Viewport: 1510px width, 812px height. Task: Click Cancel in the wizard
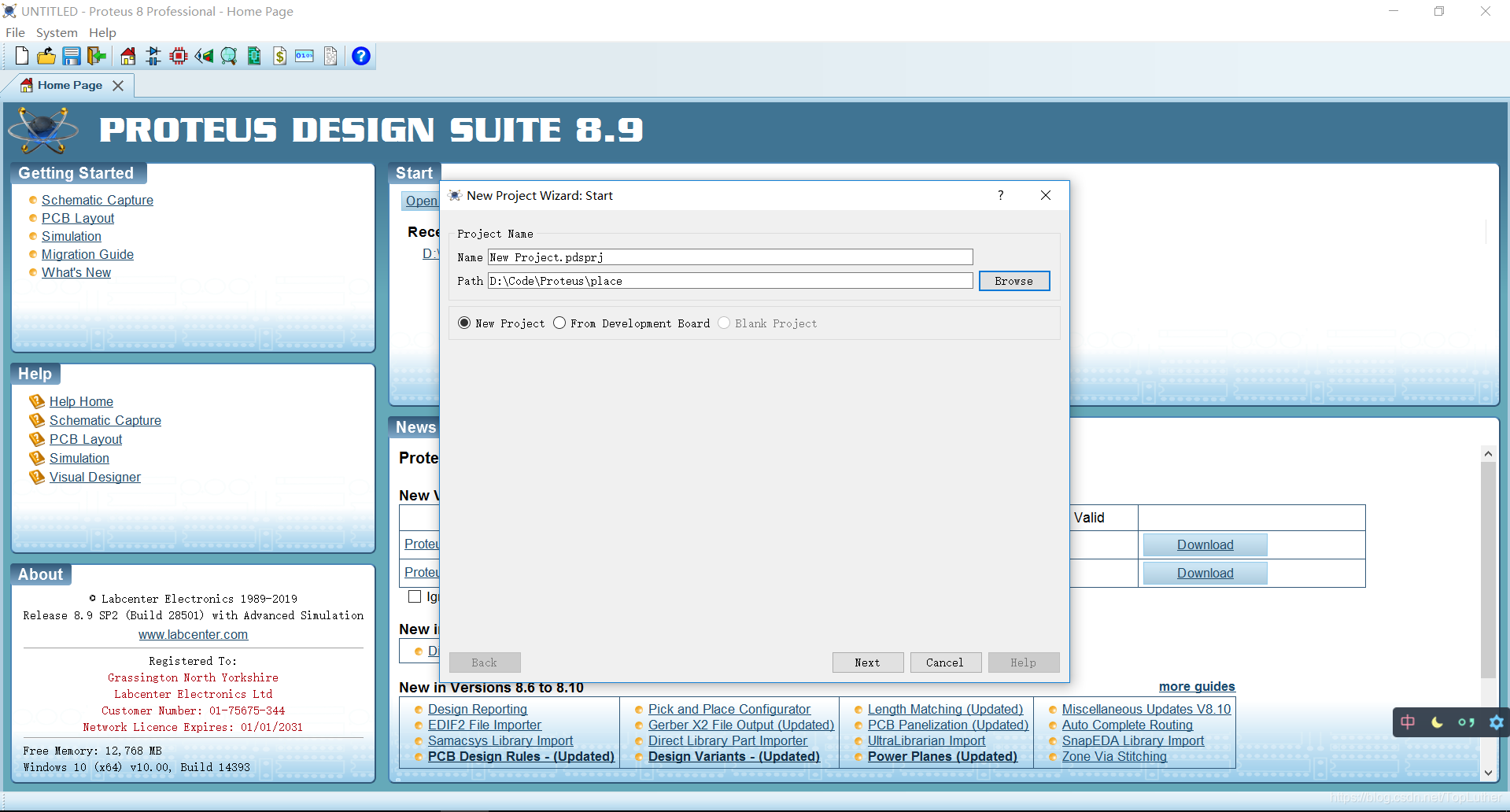[x=945, y=663]
